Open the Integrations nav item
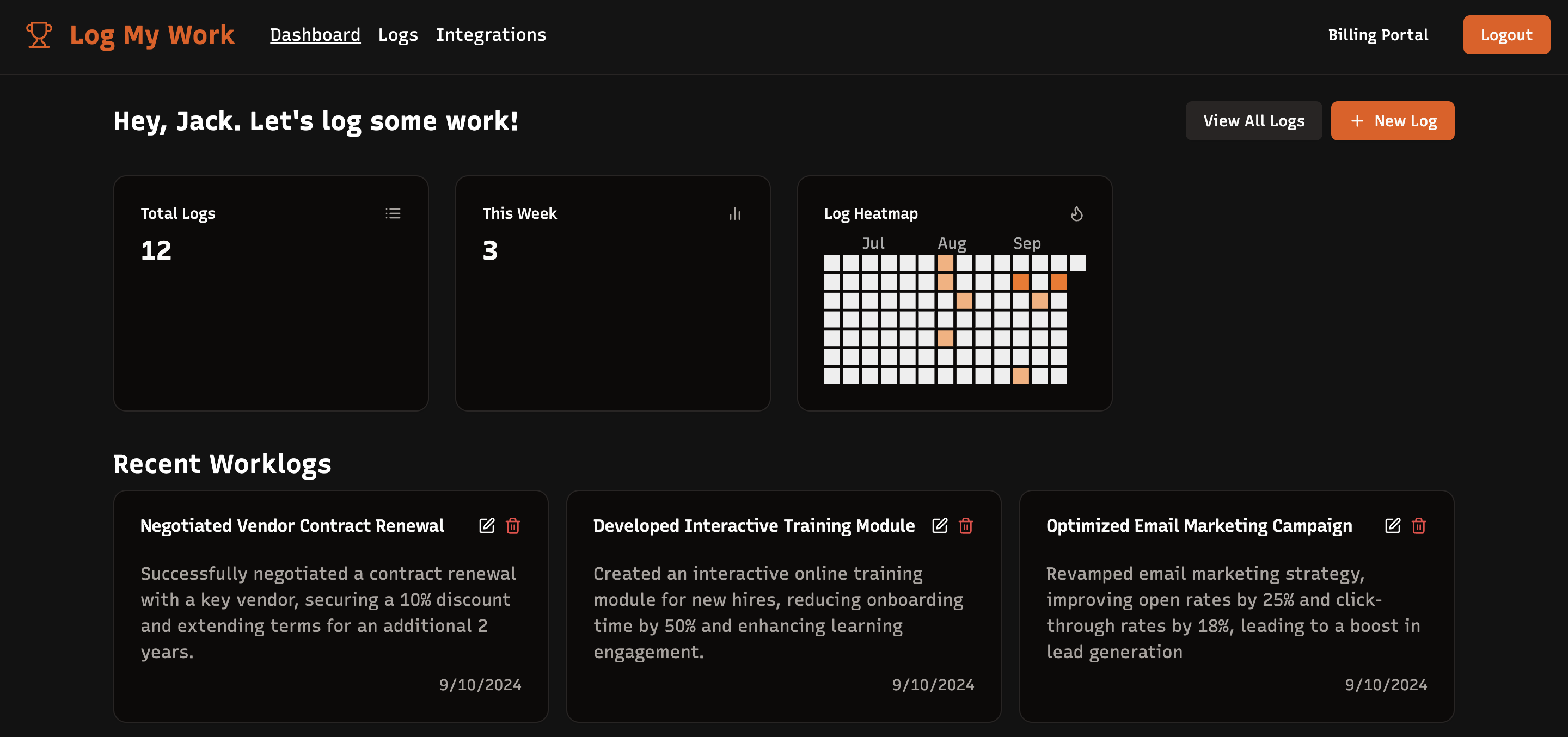Screen dimensions: 1568x737 [491, 35]
